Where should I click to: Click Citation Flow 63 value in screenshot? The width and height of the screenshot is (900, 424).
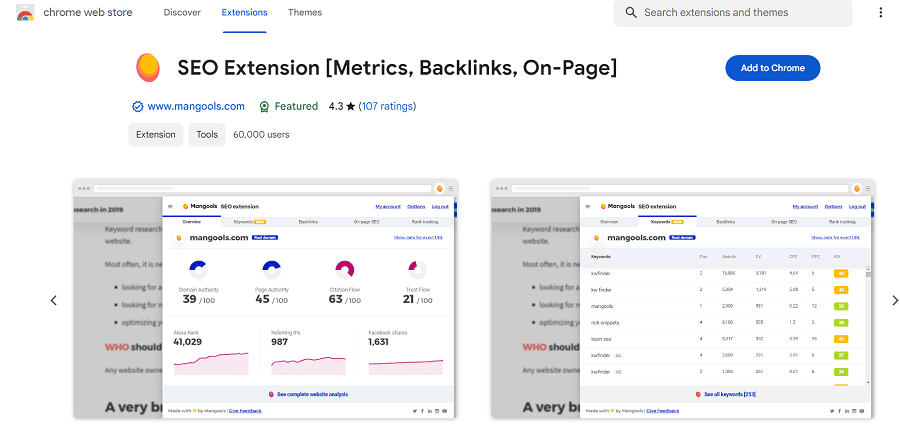(344, 299)
